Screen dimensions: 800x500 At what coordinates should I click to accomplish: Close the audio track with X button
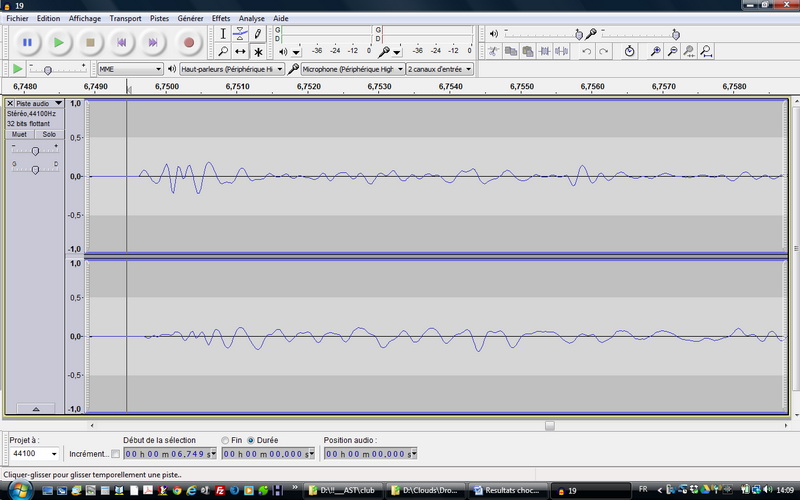click(x=10, y=103)
